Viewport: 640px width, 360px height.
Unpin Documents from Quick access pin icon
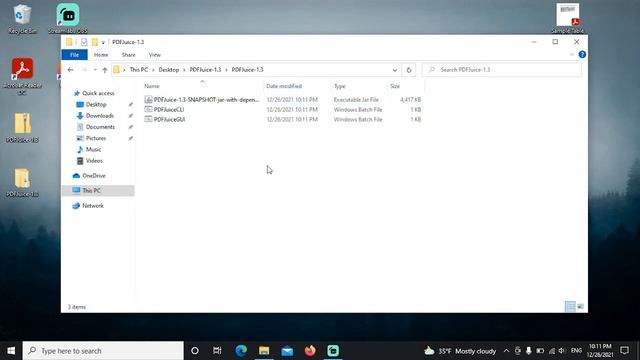click(x=131, y=127)
